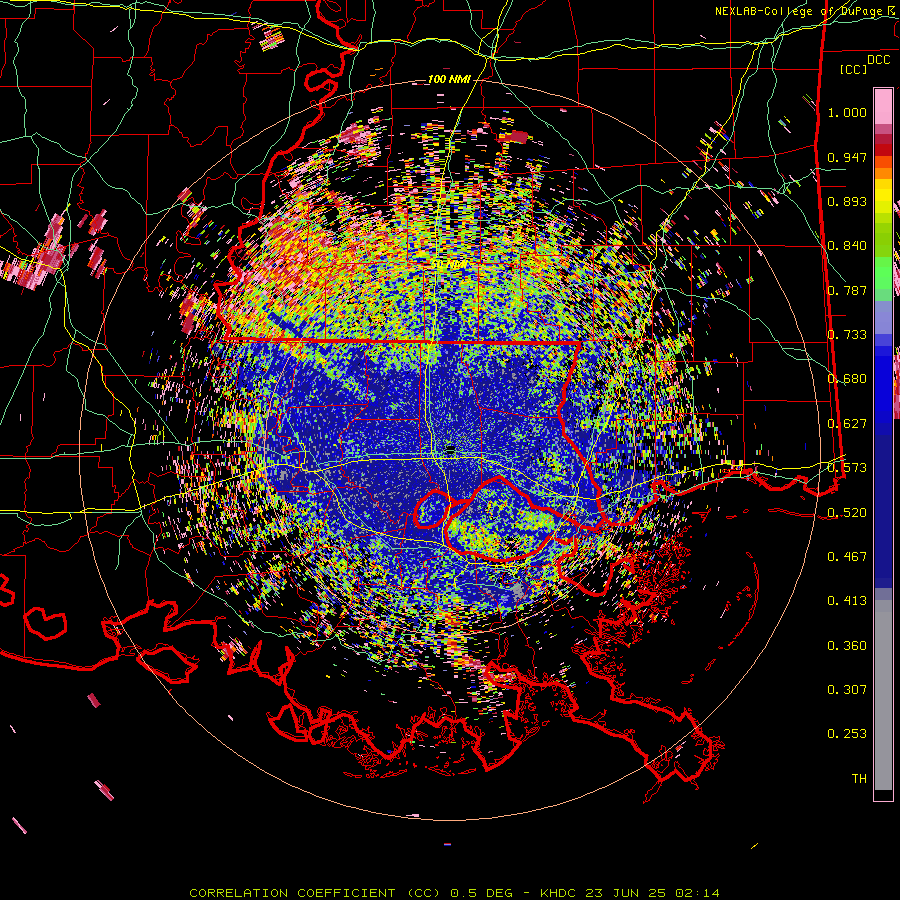Select the 0.627 scale value
The image size is (900, 900).
pos(847,424)
